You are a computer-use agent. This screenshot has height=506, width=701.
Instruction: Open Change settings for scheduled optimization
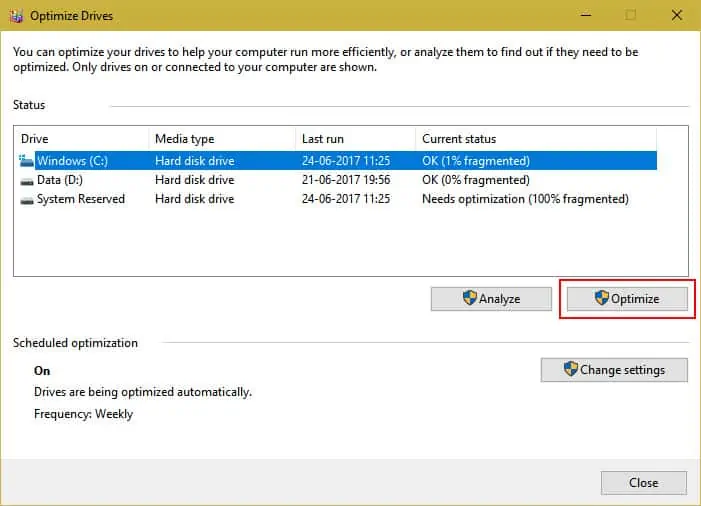click(x=614, y=370)
